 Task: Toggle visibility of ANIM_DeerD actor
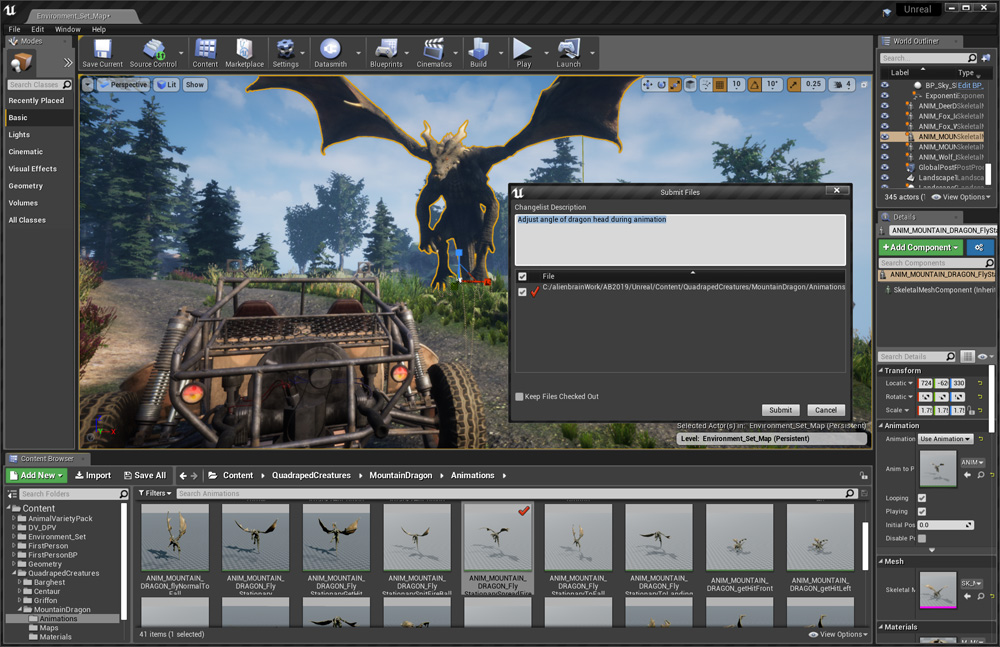coord(885,106)
